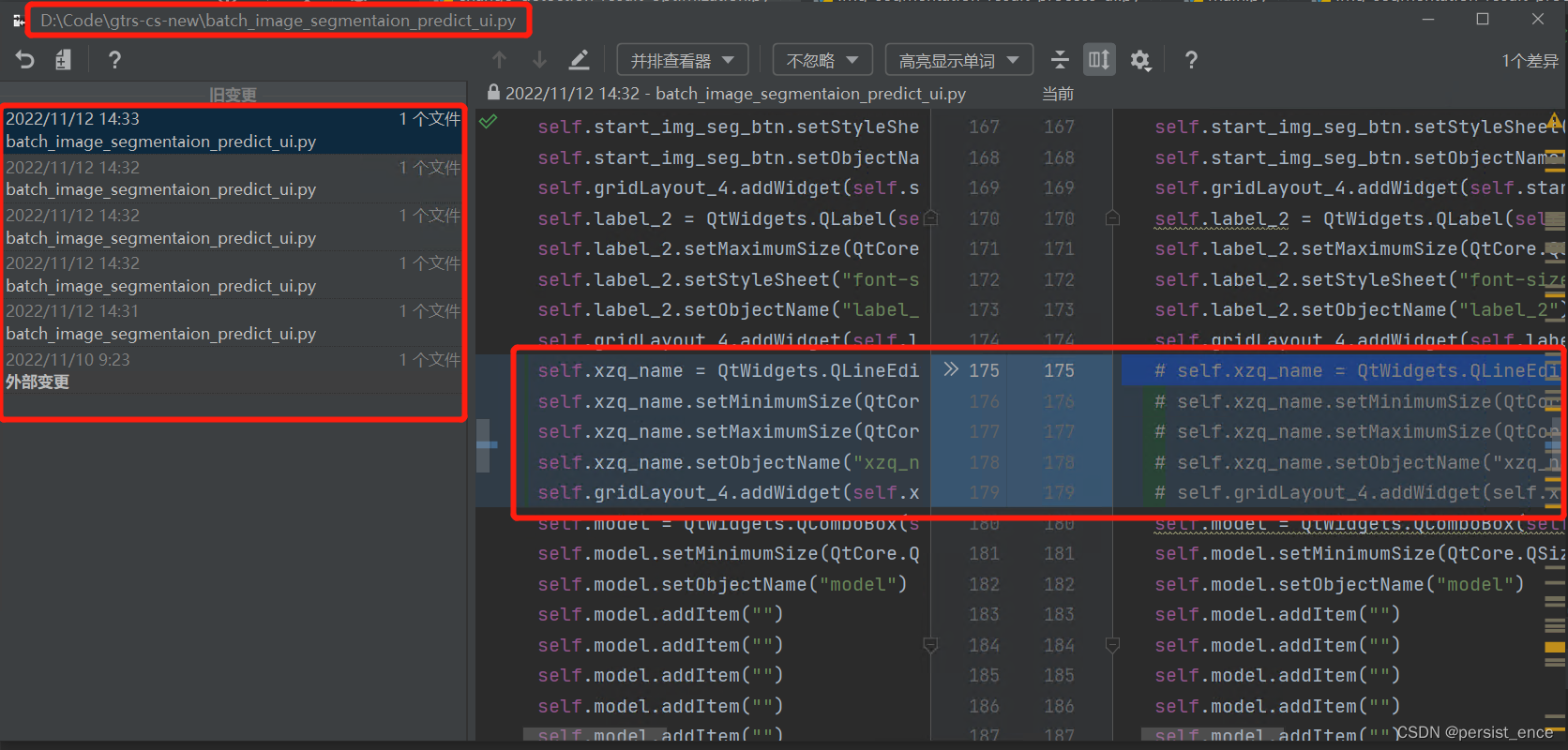Image resolution: width=1568 pixels, height=750 pixels.
Task: Click the yellow warning icon top right of editor
Action: point(1555,122)
